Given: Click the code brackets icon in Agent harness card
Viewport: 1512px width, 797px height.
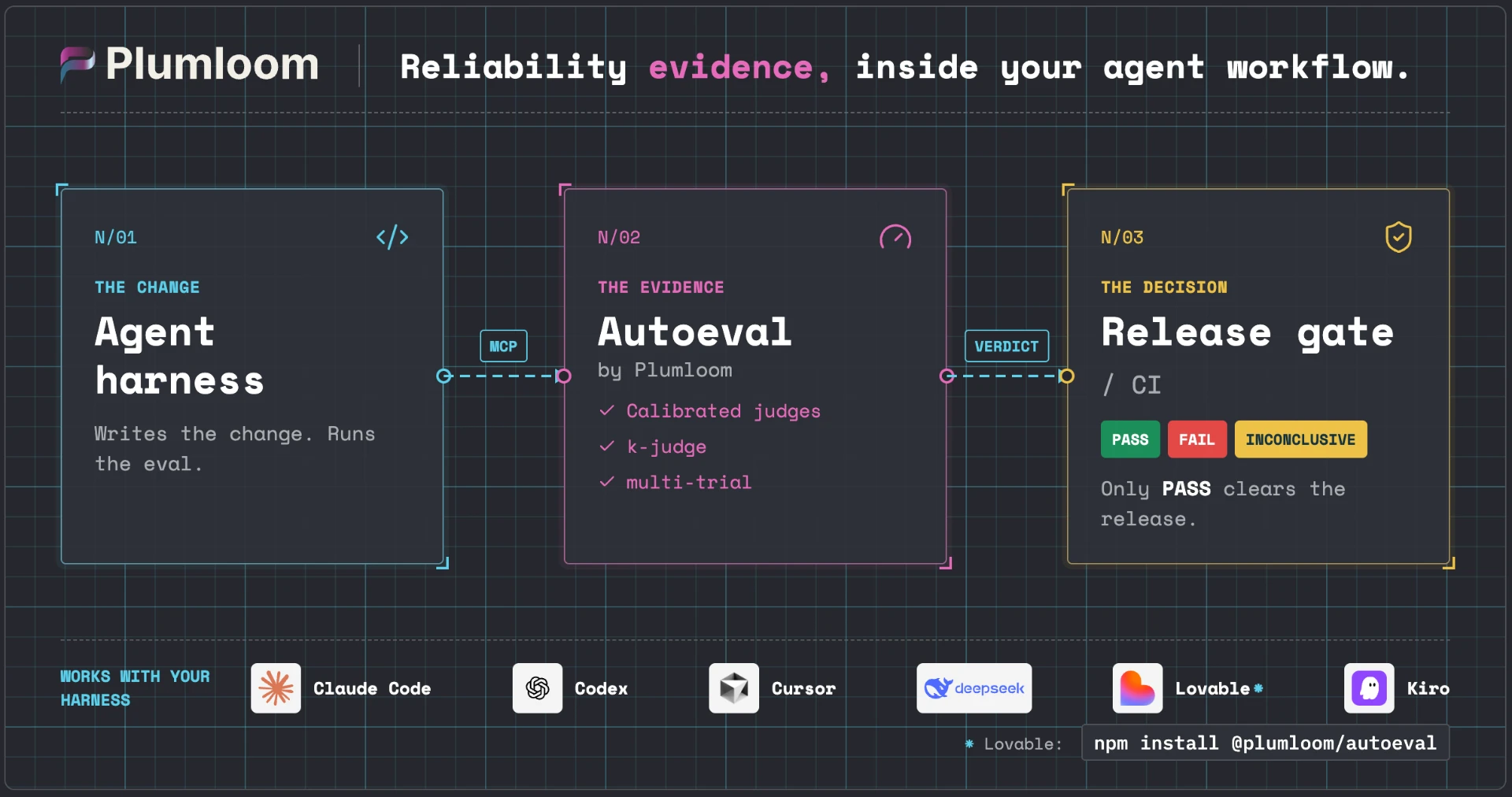Looking at the screenshot, I should (392, 237).
